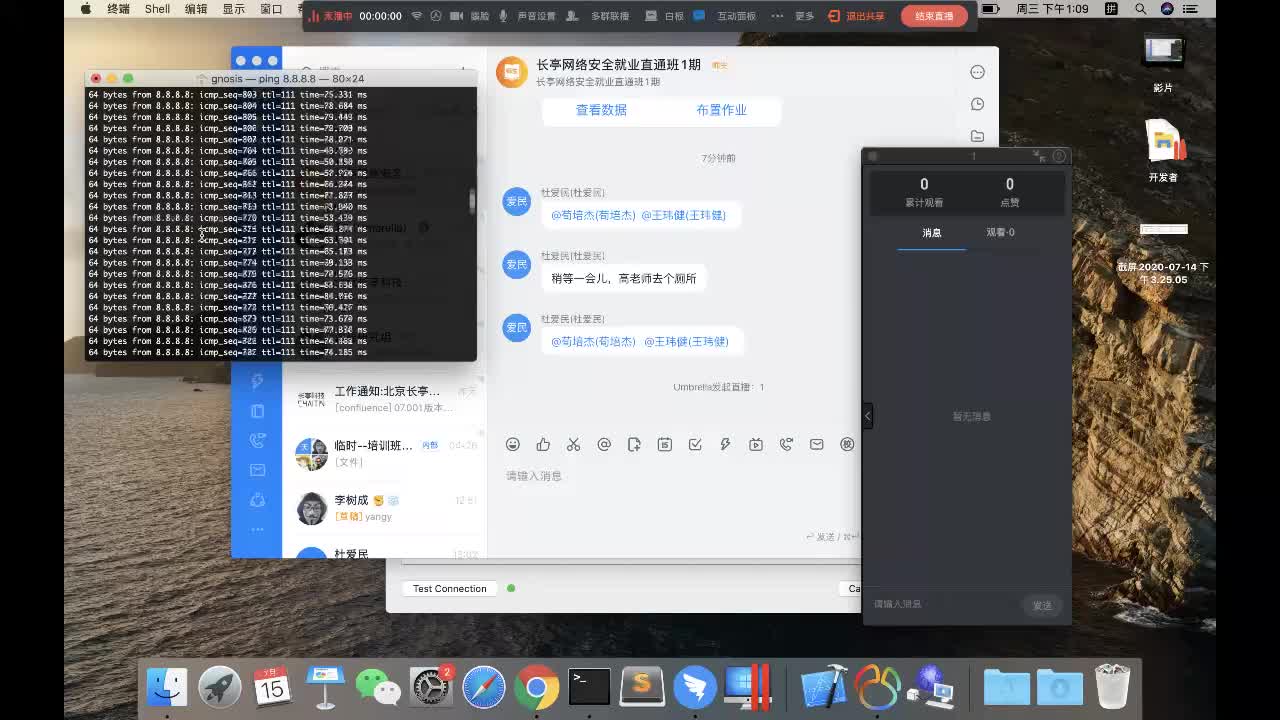Click the checkbox task icon in chat toolbar
The image size is (1280, 720).
pos(695,444)
